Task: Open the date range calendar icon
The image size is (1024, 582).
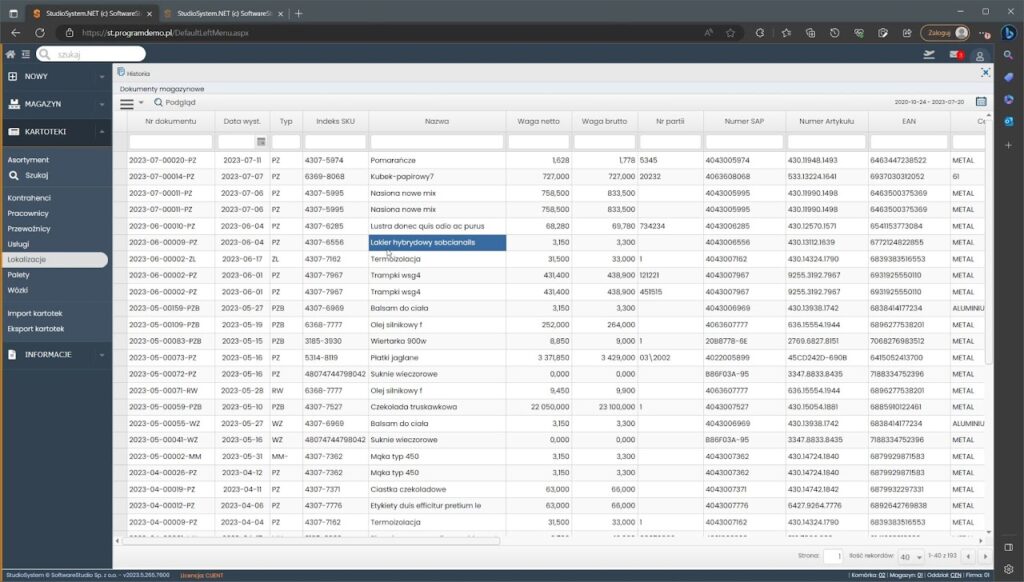Action: [981, 102]
